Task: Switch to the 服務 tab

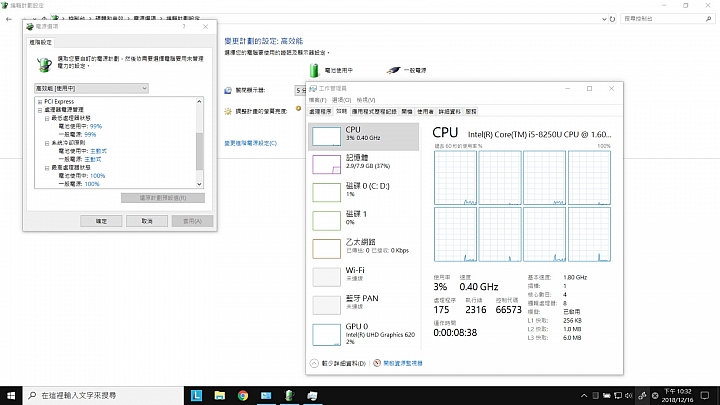Action: click(471, 112)
